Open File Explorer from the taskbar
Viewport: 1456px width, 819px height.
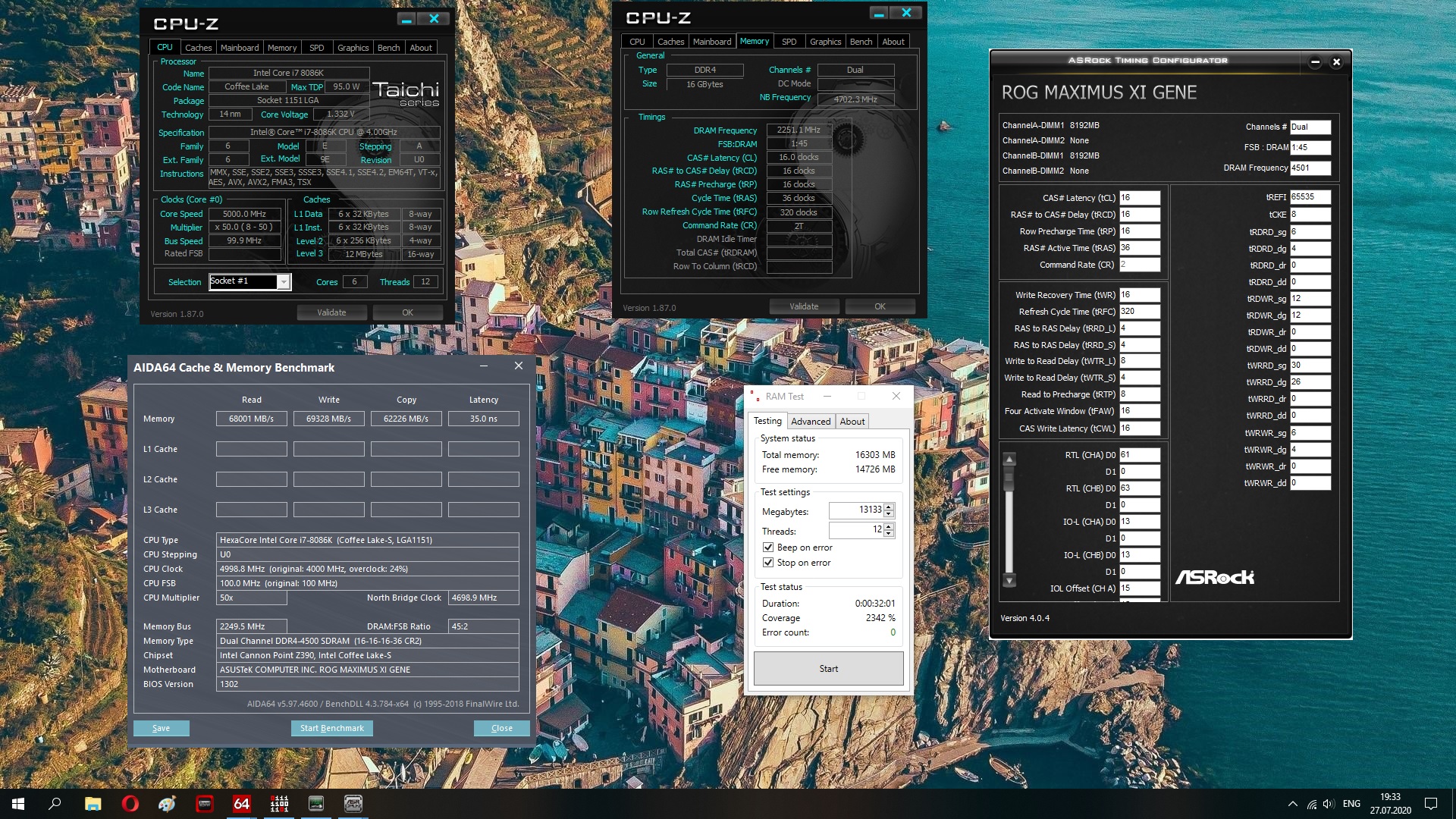click(x=93, y=804)
